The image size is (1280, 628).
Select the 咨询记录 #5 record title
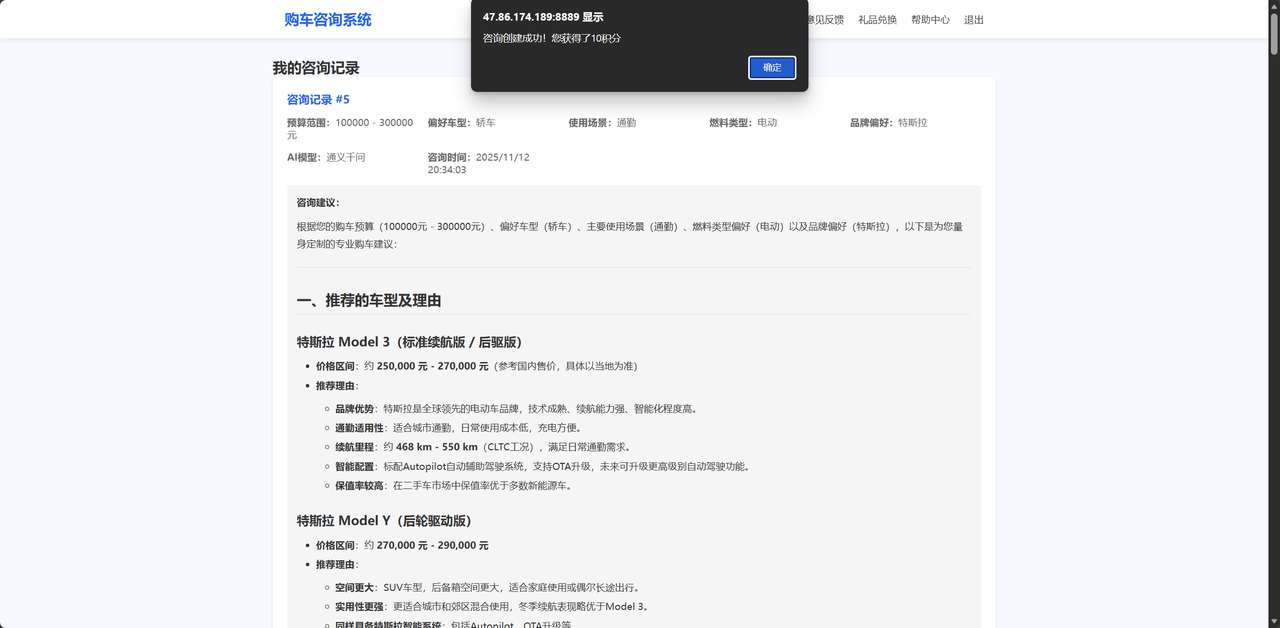pos(318,99)
